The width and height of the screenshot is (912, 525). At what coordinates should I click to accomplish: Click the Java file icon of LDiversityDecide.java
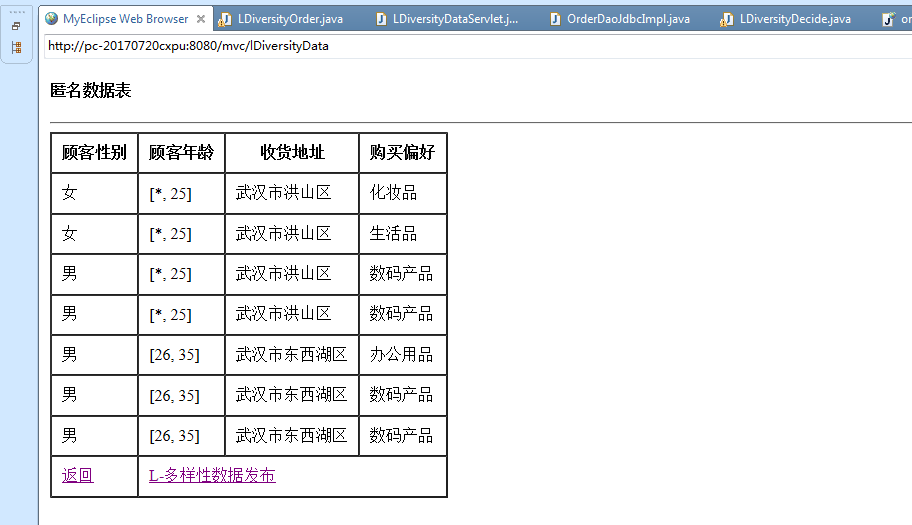pyautogui.click(x=726, y=20)
